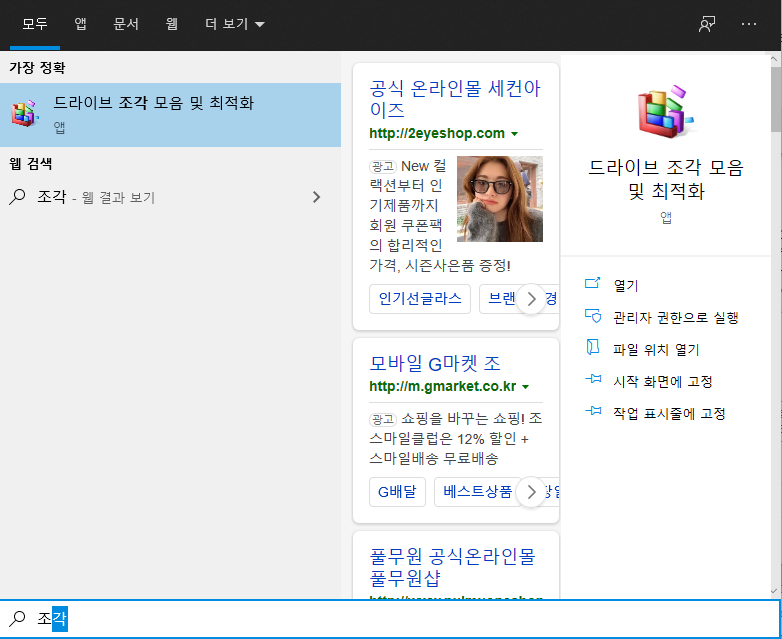
Task: Click the preview pane scrollbar thumb
Action: [776, 99]
